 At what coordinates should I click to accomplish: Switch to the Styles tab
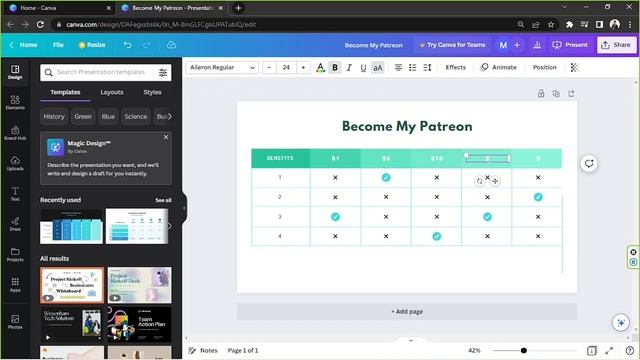coord(152,92)
